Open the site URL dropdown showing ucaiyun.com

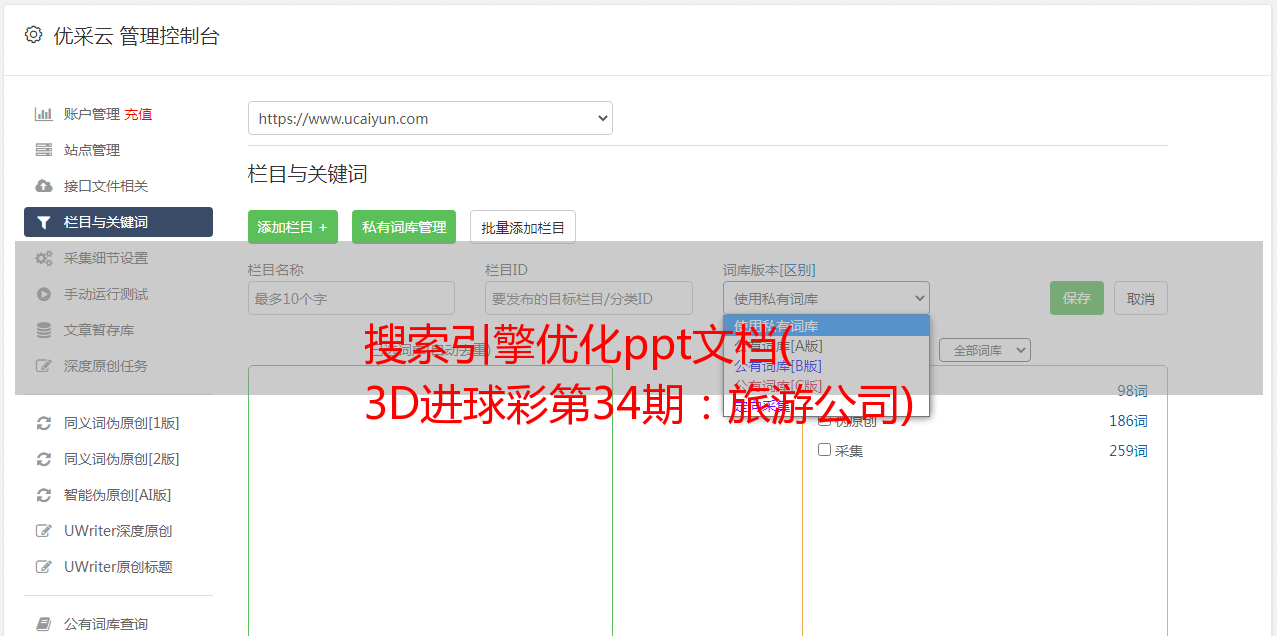pyautogui.click(x=430, y=118)
